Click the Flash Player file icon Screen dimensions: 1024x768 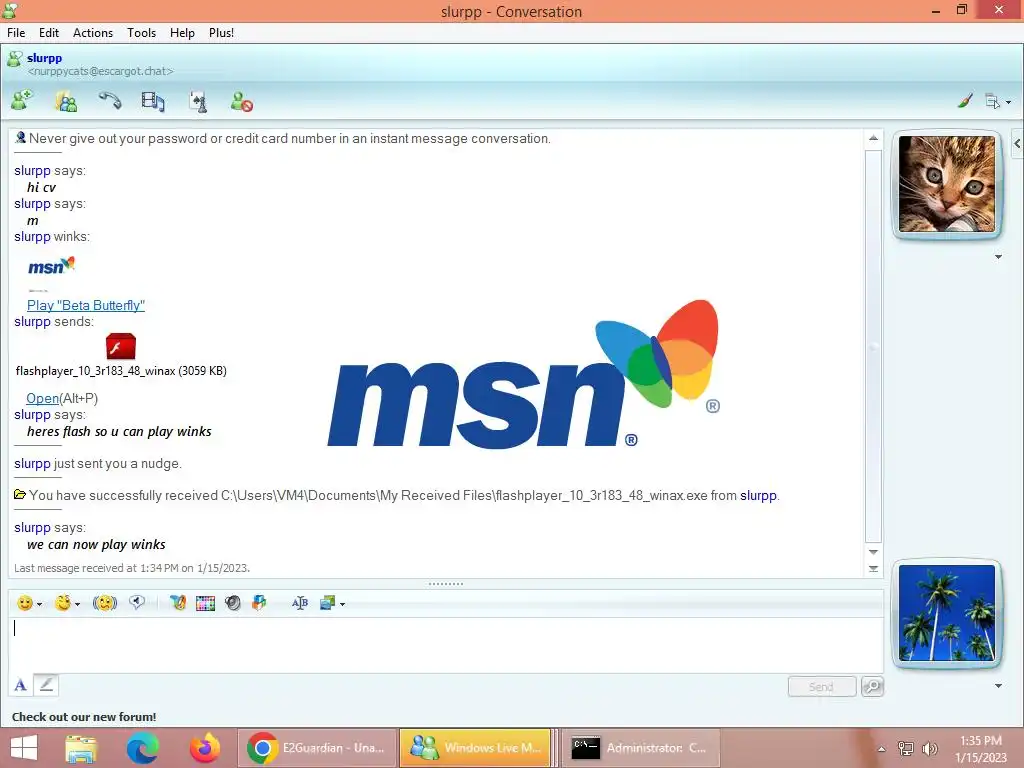pos(121,347)
